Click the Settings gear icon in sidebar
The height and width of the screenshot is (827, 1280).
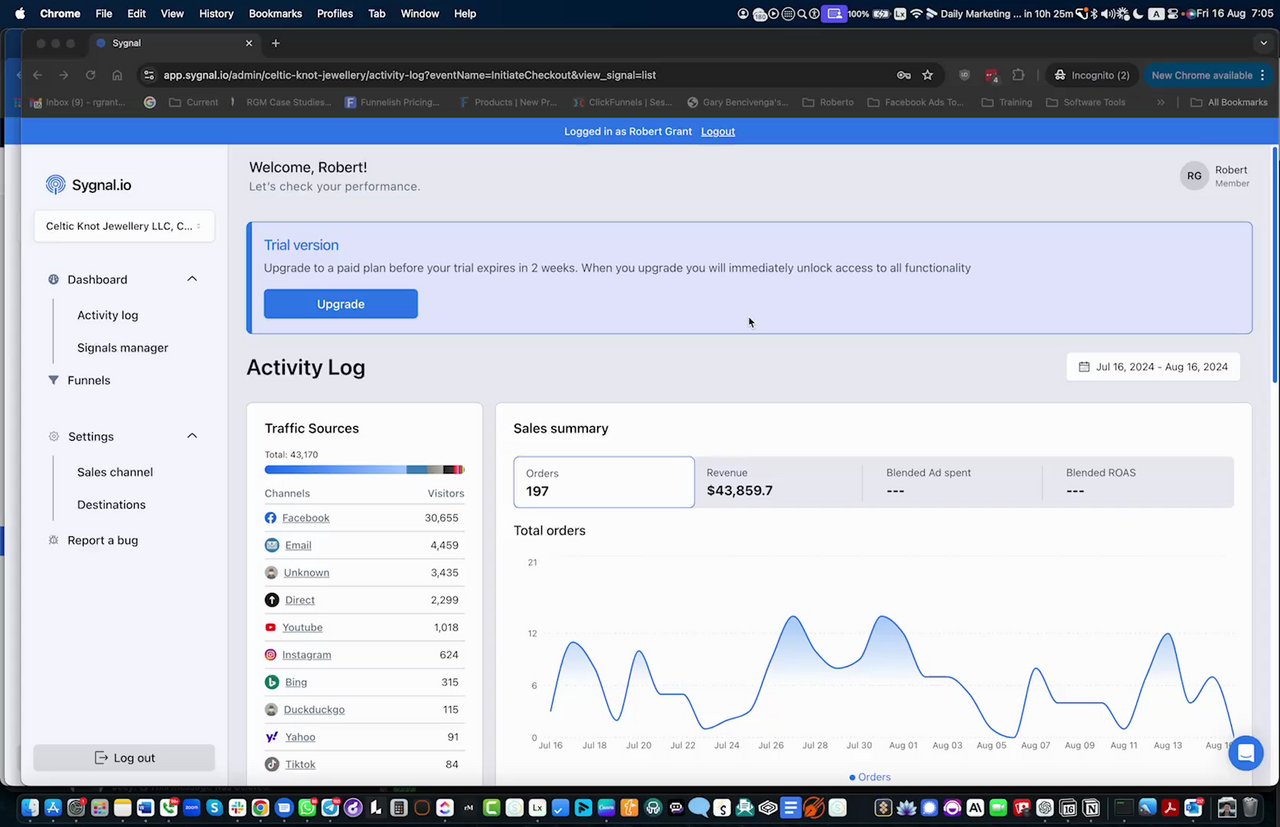click(54, 436)
